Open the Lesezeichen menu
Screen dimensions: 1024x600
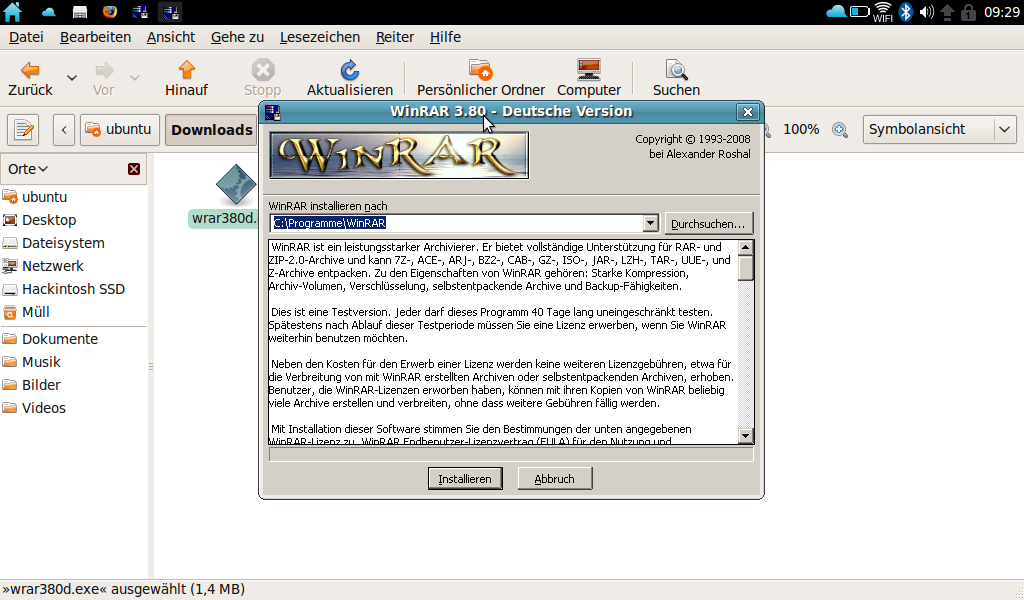coord(319,37)
